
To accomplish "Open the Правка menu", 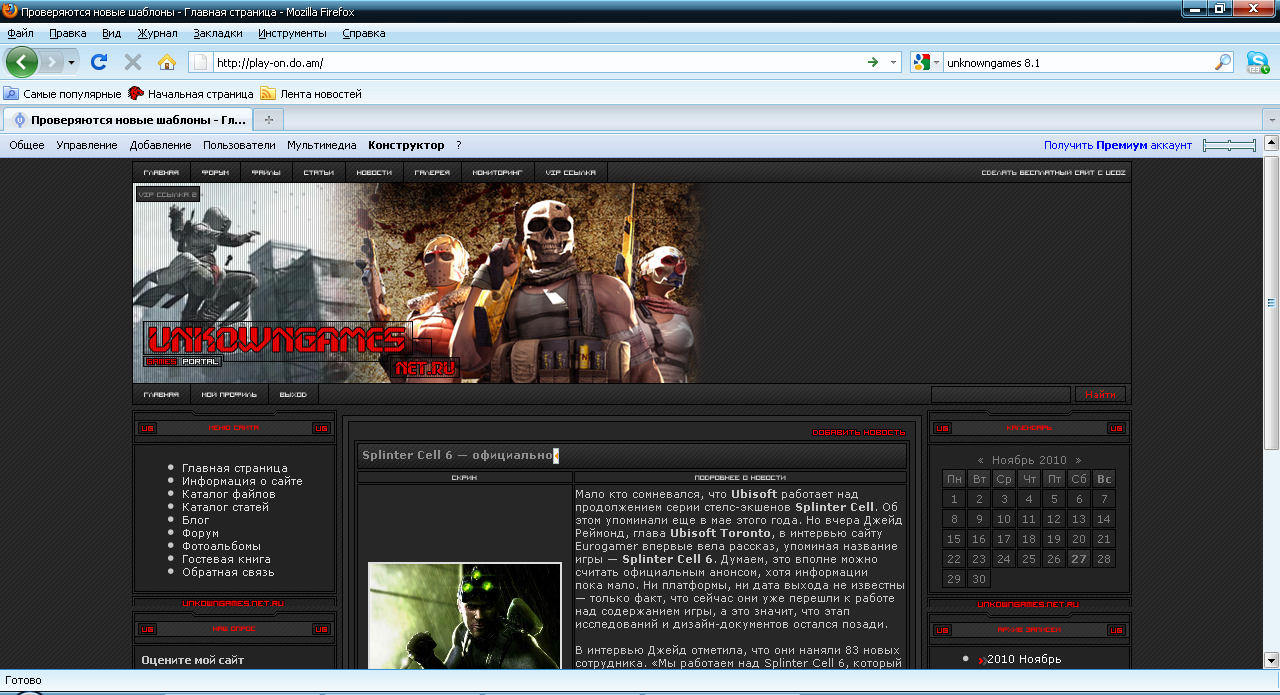I will coord(68,33).
